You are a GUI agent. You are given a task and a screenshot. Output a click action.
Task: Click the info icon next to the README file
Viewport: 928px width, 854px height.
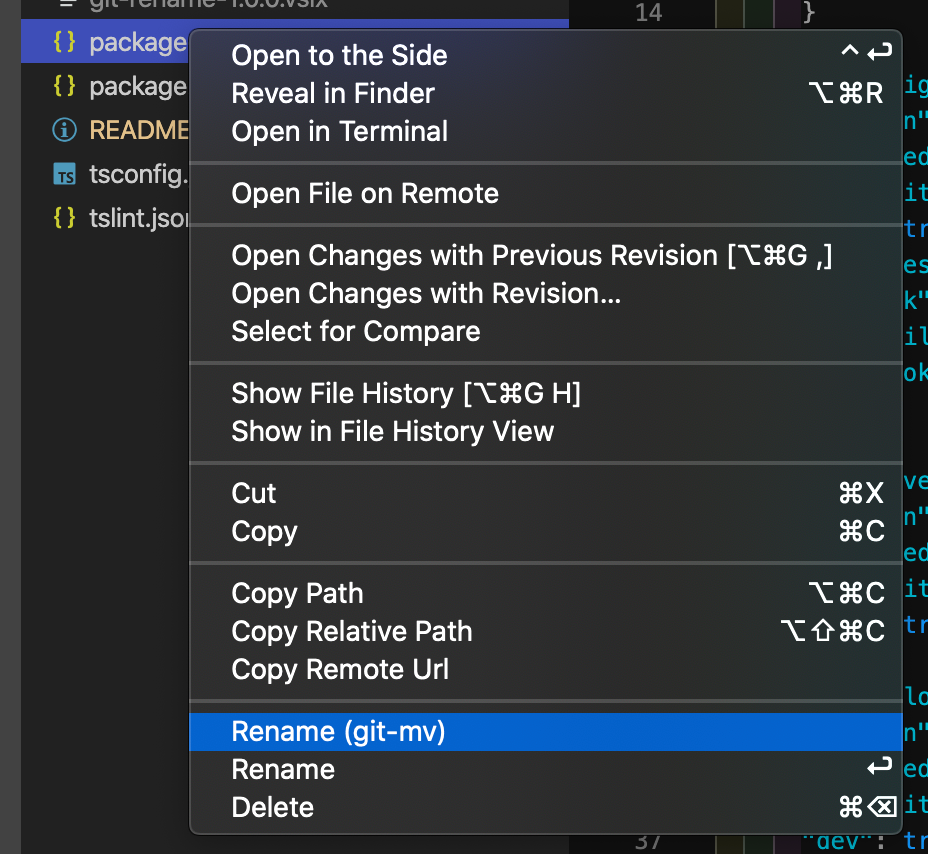[x=62, y=130]
